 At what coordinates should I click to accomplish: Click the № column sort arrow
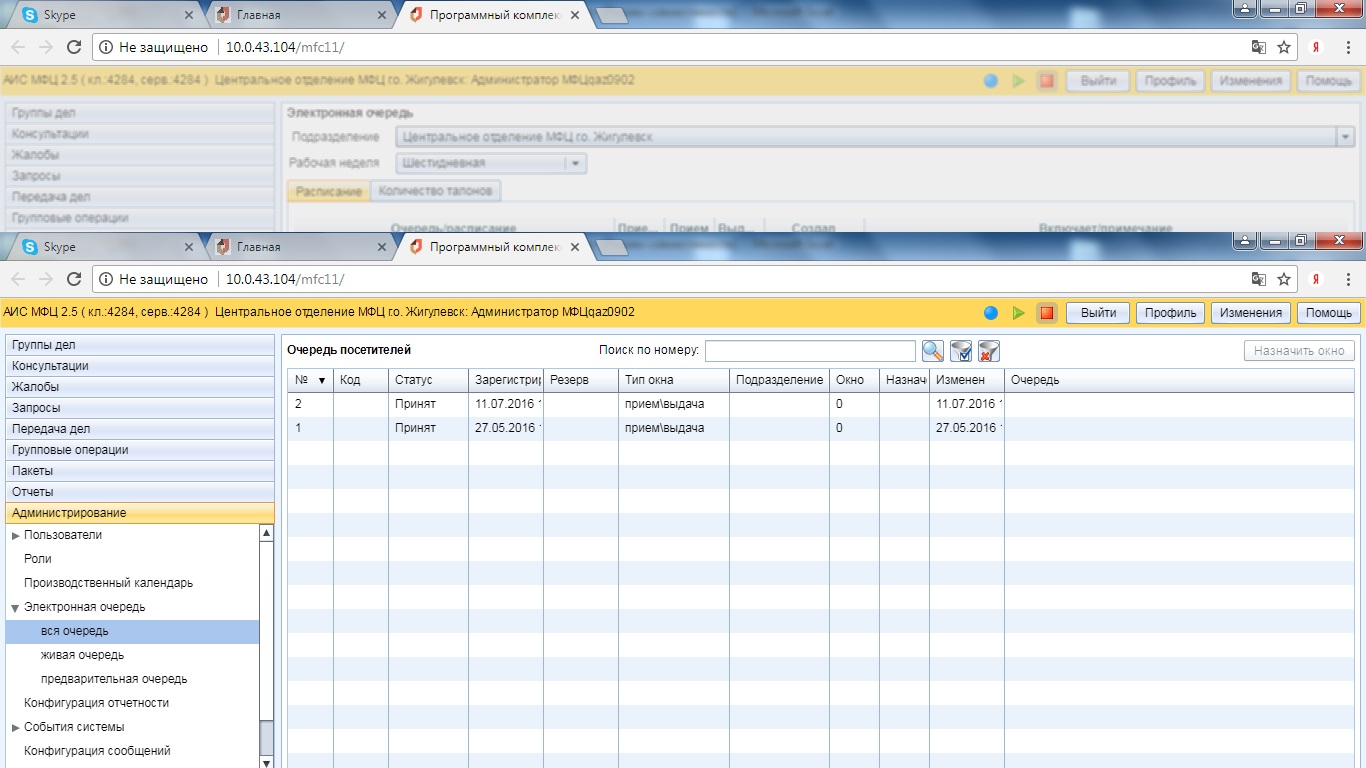(322, 380)
